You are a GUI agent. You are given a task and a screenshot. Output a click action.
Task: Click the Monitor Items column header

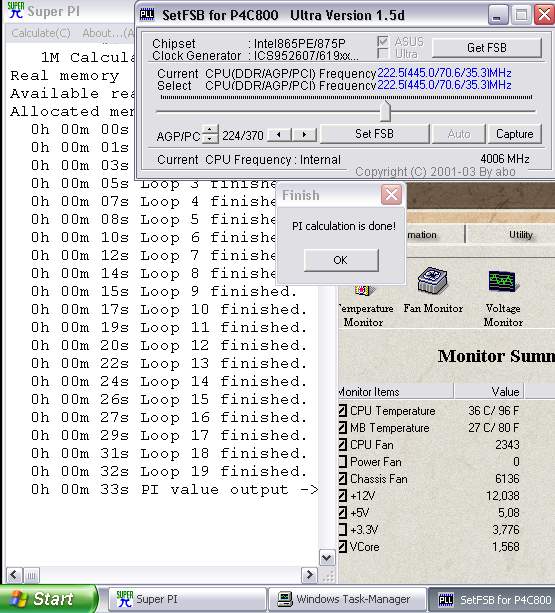pyautogui.click(x=396, y=391)
